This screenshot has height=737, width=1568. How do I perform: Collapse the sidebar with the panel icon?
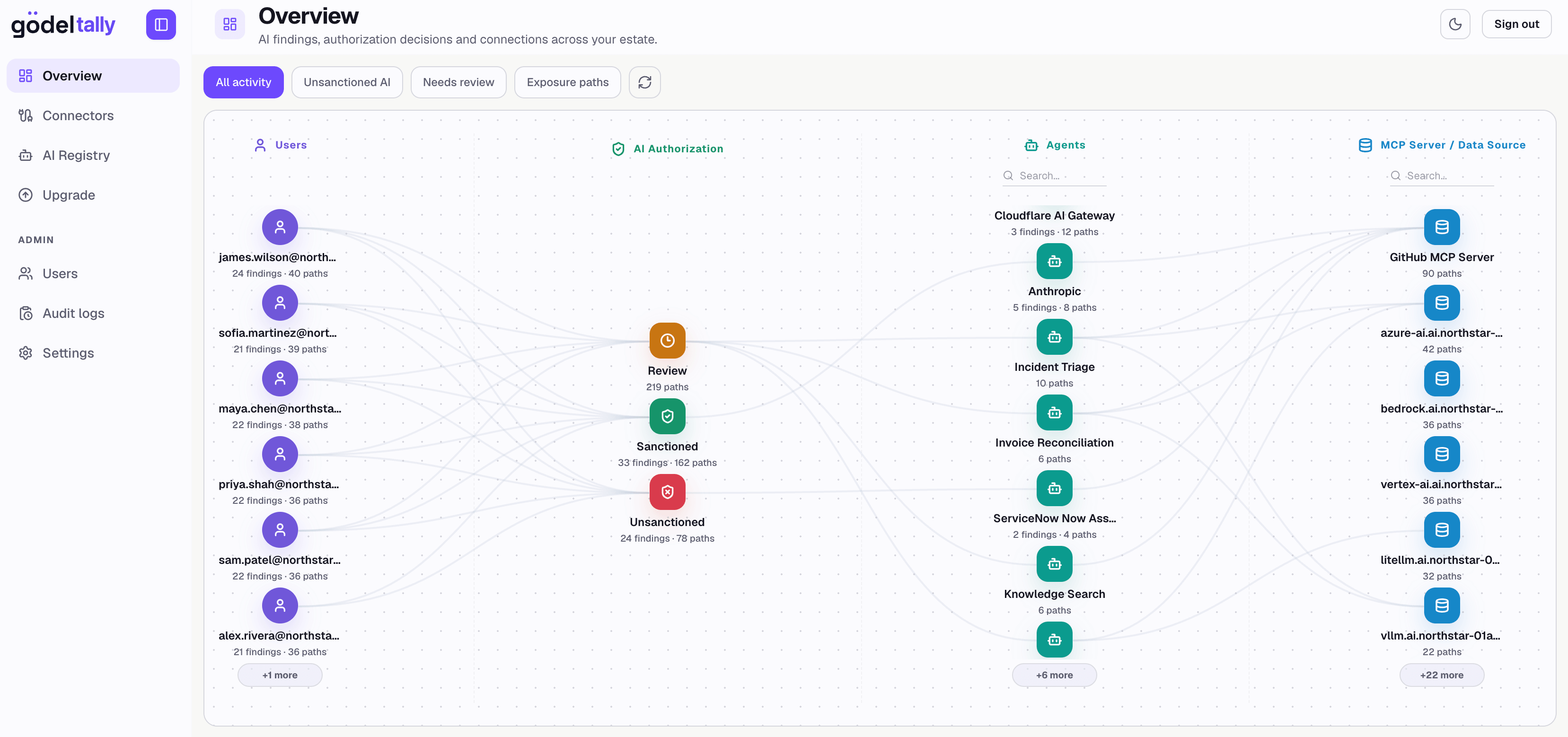click(x=161, y=24)
